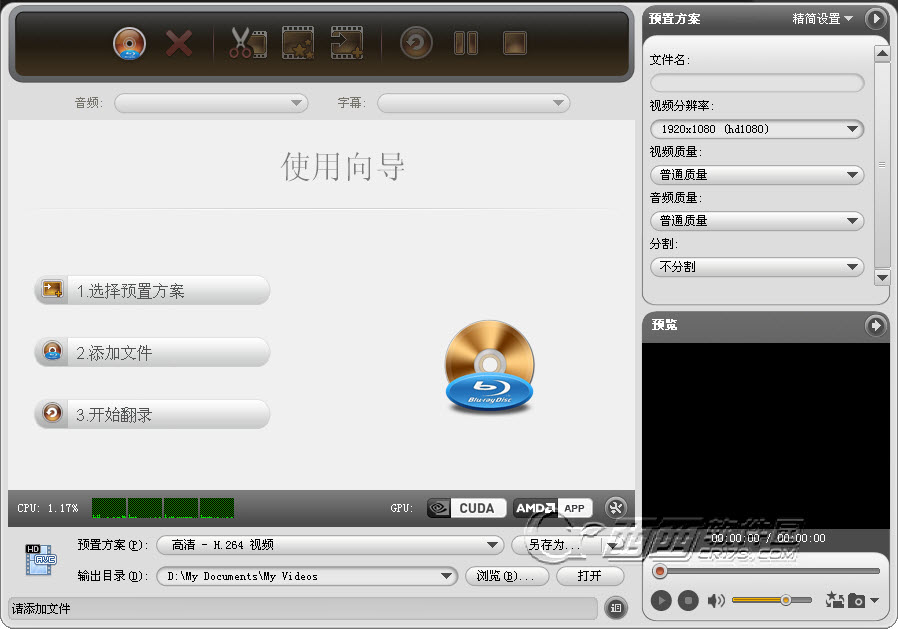
Task: Adjust the preview volume slider
Action: [772, 600]
